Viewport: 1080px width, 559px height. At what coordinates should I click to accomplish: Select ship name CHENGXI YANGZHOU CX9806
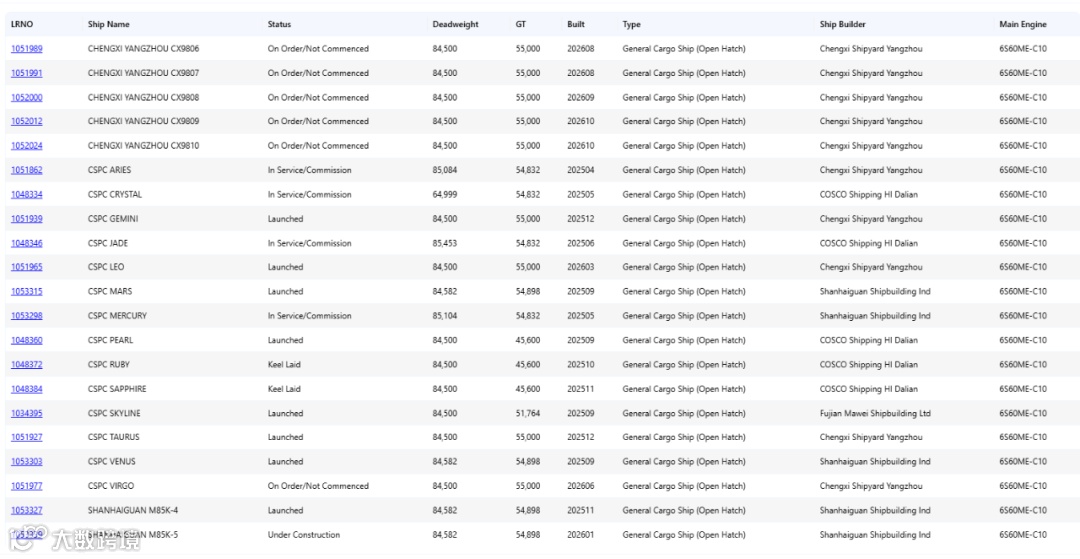tap(144, 49)
